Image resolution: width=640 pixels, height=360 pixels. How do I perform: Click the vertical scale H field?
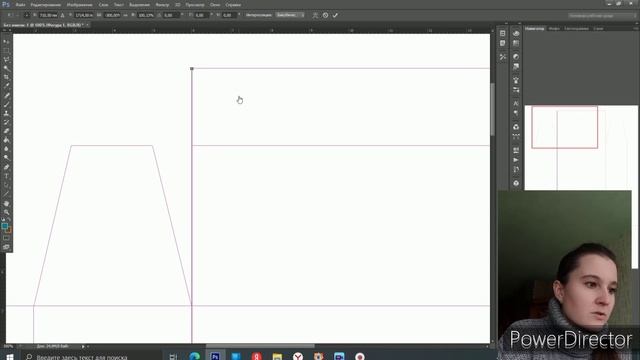point(146,15)
